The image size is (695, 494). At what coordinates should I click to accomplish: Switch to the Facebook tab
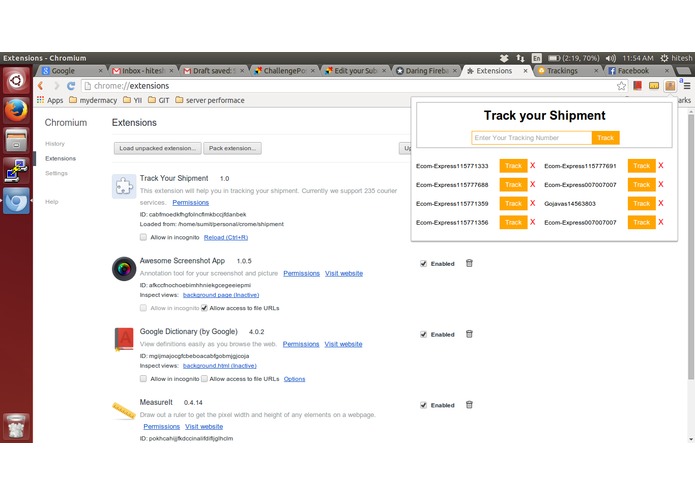639,70
